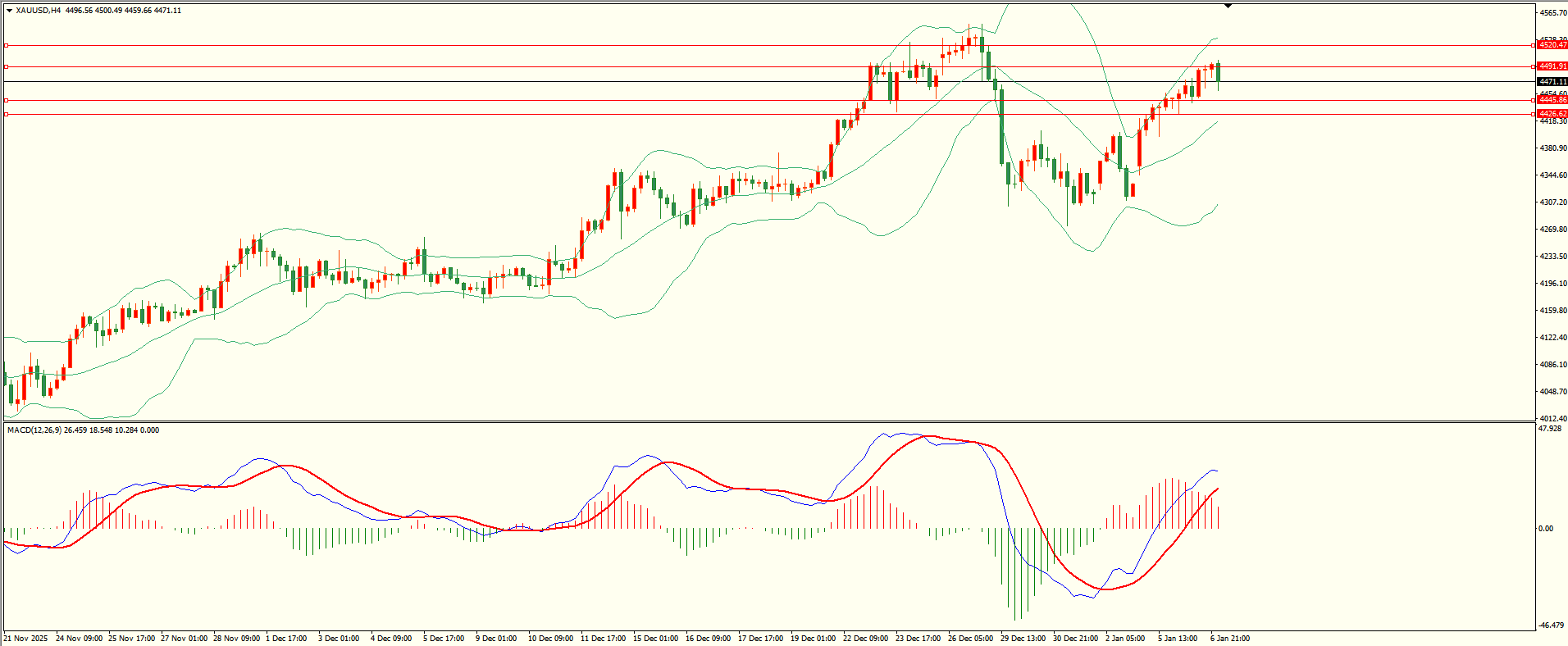1568x646 pixels.
Task: Select the red 4426.62 price tag
Action: point(1552,114)
